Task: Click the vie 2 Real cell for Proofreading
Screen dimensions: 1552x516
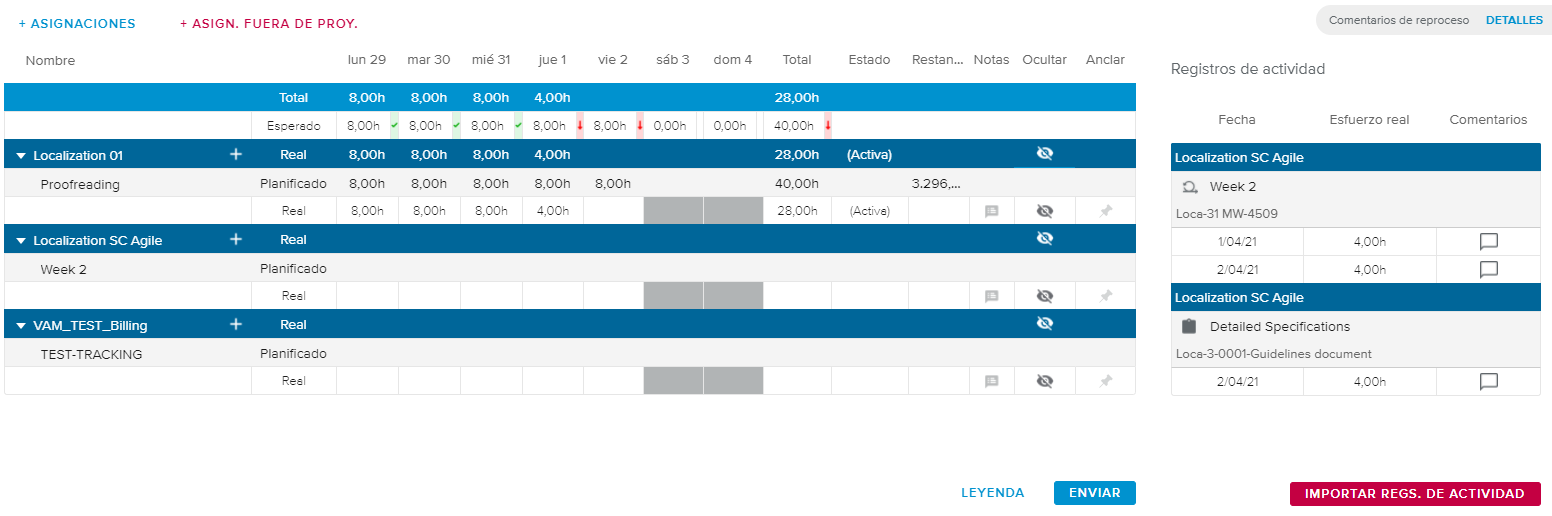Action: point(613,212)
